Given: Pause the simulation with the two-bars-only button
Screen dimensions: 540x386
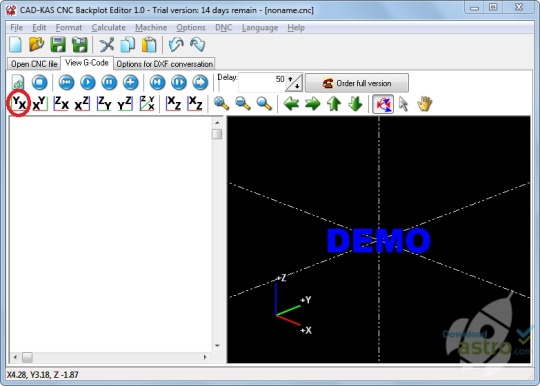Looking at the screenshot, I should (x=109, y=83).
